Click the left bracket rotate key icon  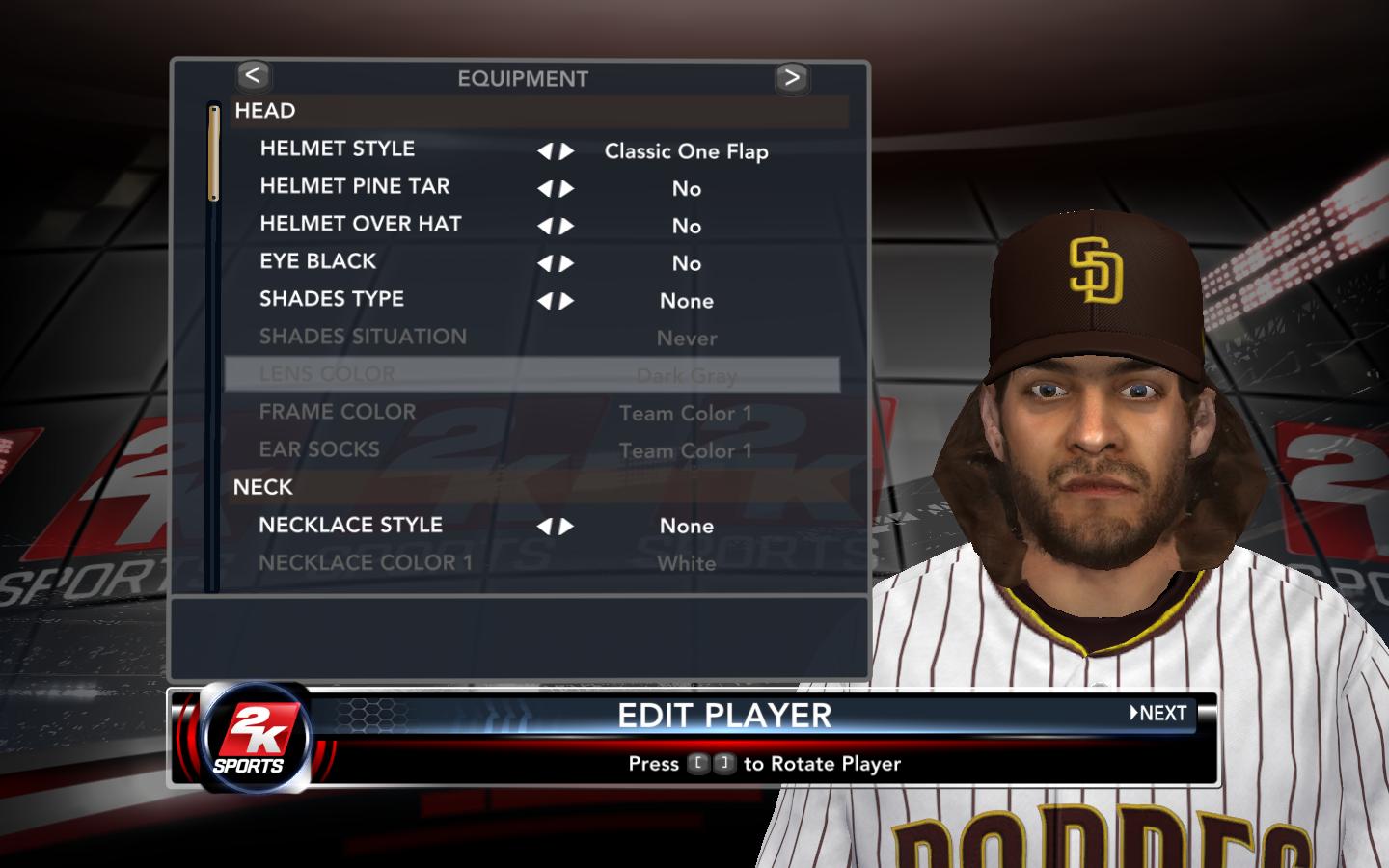coord(698,764)
